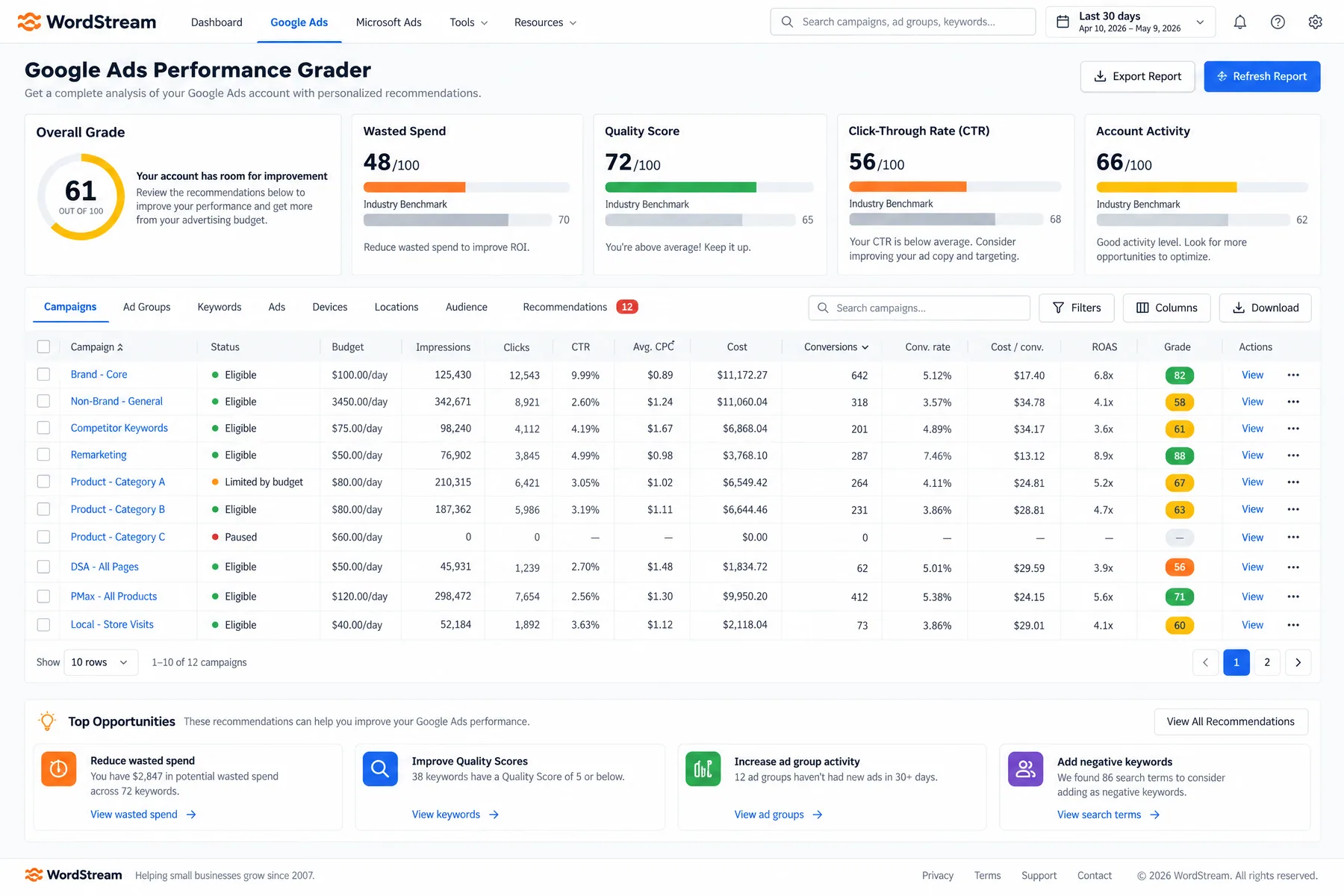Open the Filters panel
The width and height of the screenshot is (1344, 896).
[1076, 308]
